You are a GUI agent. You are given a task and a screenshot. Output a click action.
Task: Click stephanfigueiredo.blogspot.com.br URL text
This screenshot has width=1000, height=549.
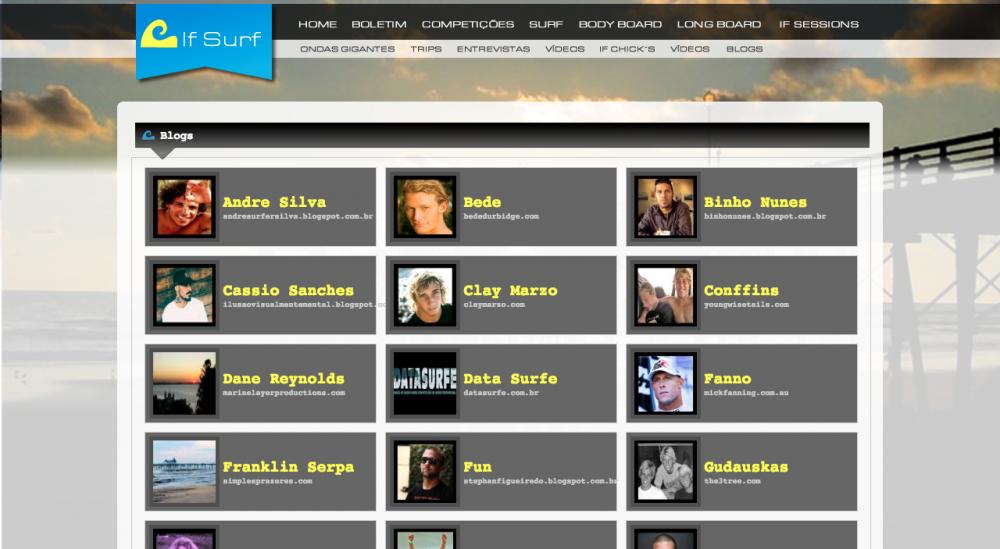(x=540, y=481)
